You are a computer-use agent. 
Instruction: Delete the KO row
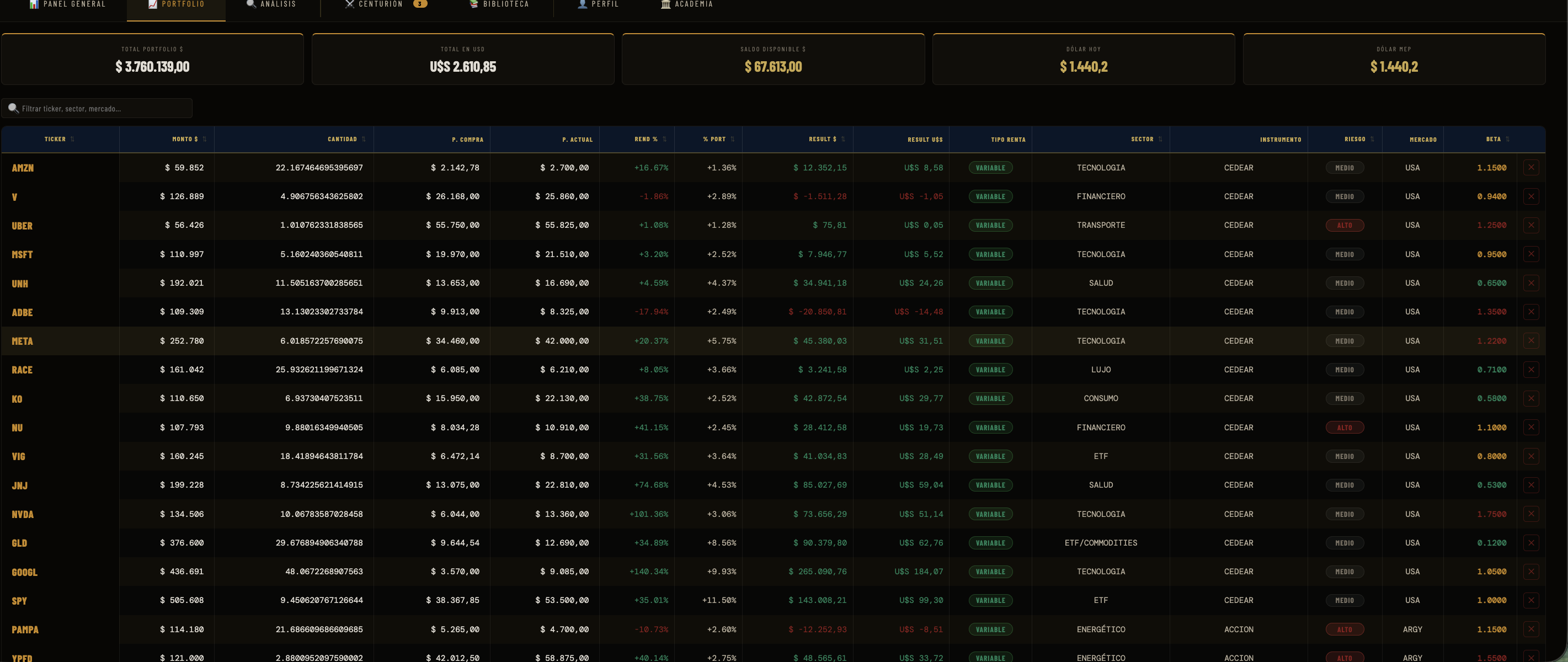[x=1531, y=398]
